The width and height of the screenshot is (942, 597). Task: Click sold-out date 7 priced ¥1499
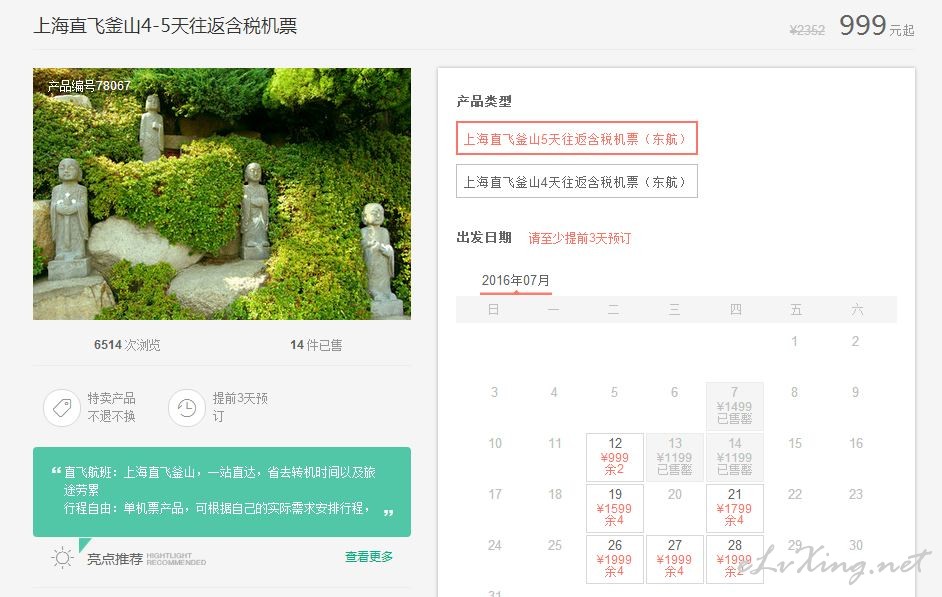click(734, 406)
